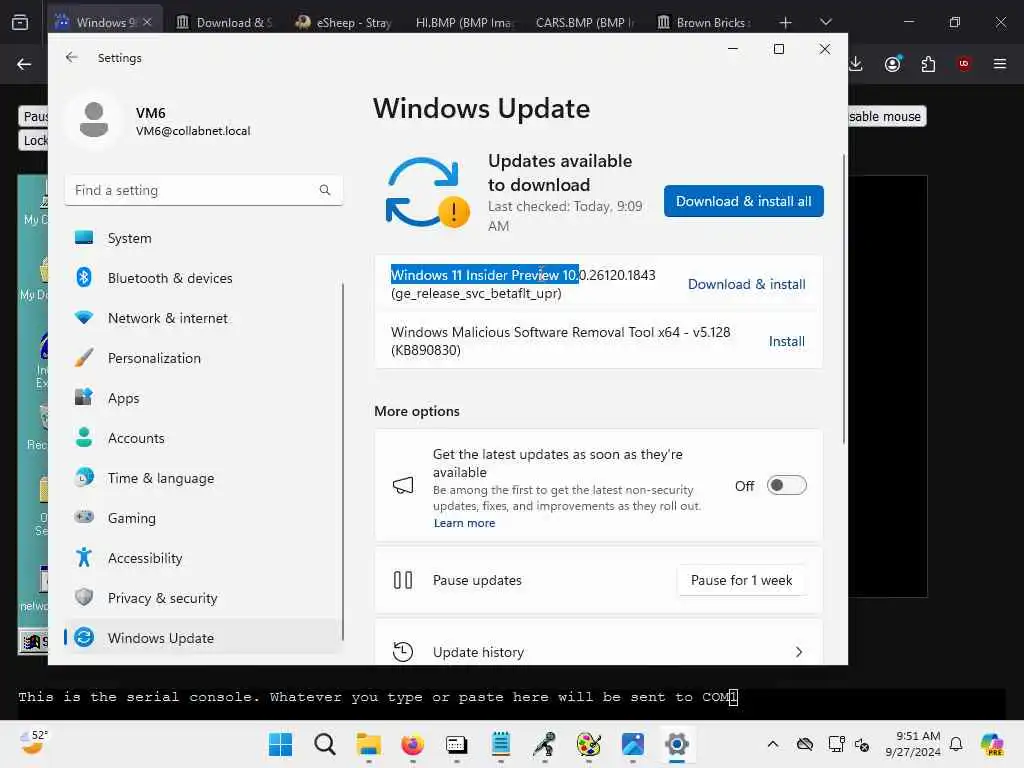1024x768 pixels.
Task: Click Windows Update sync status icon
Action: [427, 192]
